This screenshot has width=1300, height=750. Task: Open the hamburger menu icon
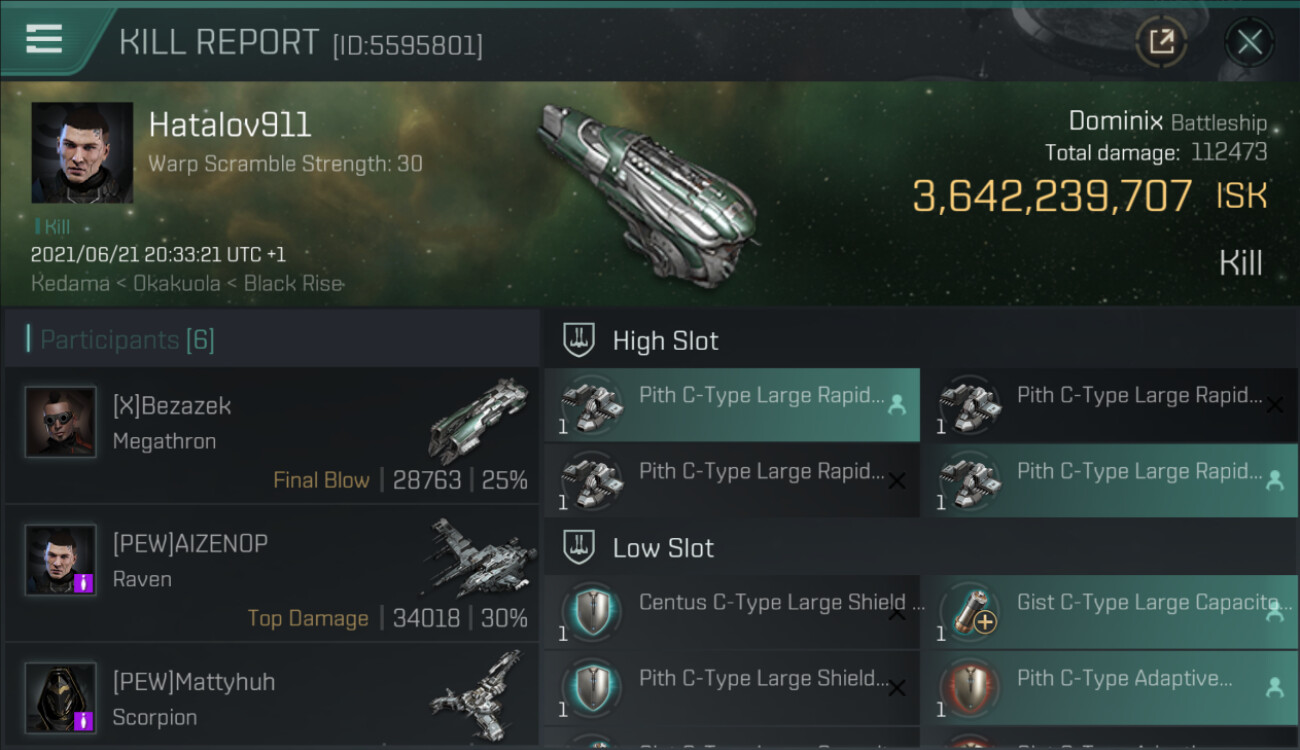pos(44,39)
